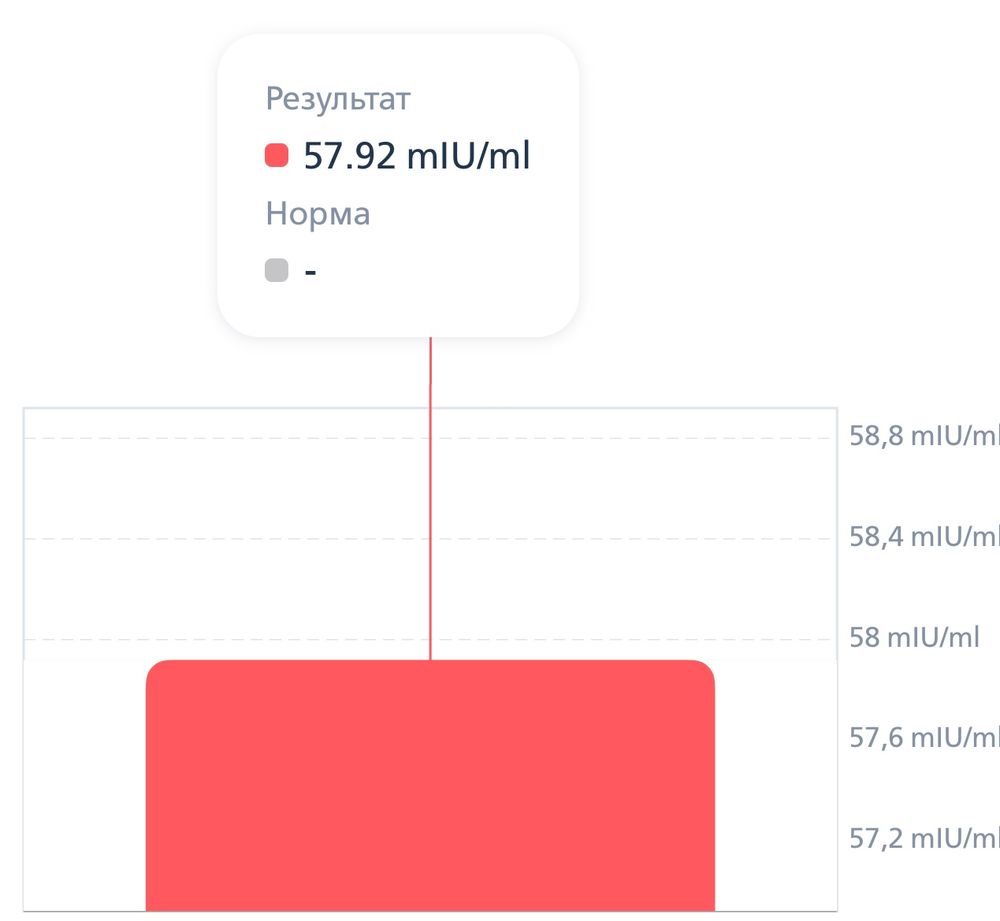Click the 58 mIU/ml axis label
The image size is (1000, 921).
[x=914, y=638]
